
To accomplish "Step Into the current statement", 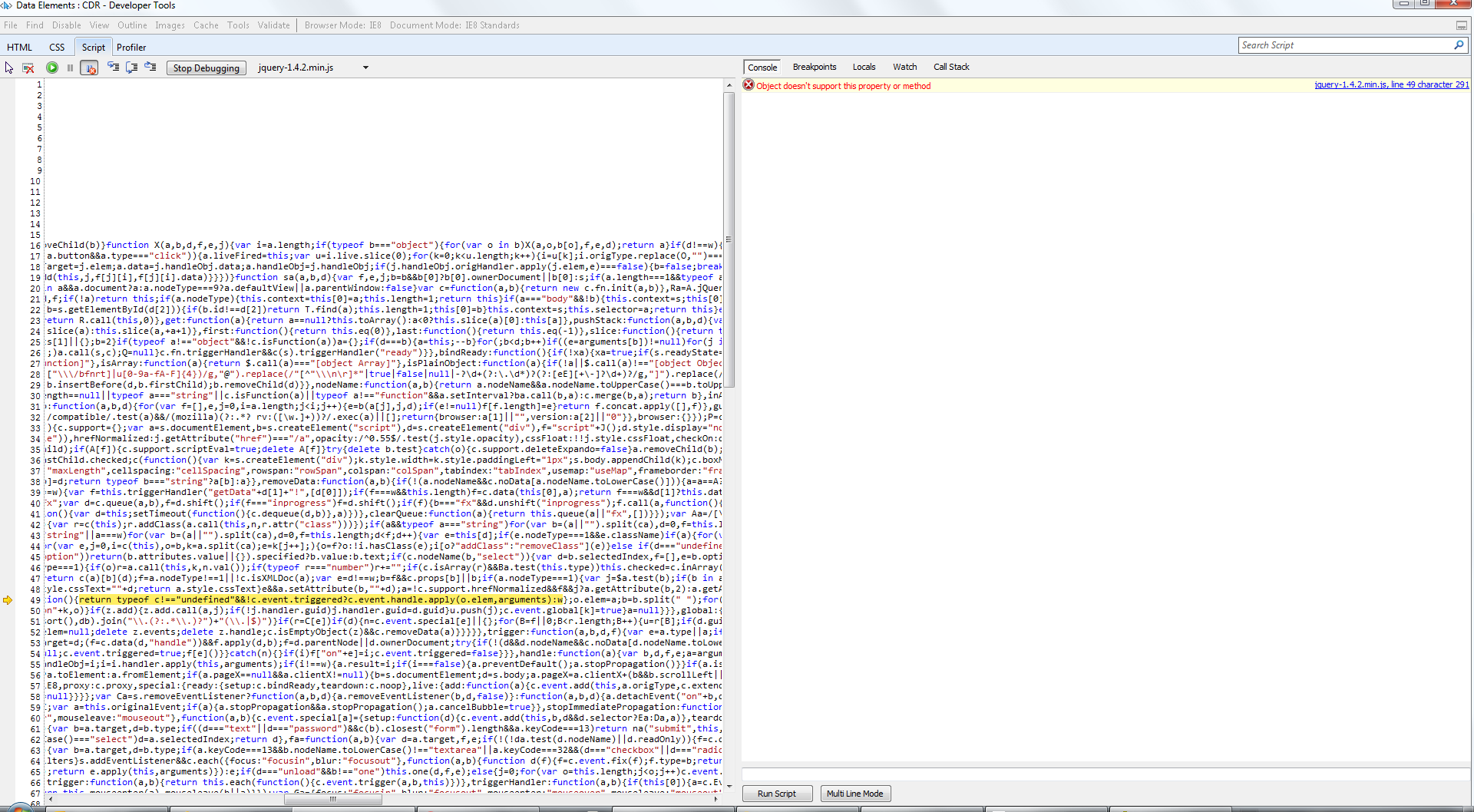I will (114, 68).
